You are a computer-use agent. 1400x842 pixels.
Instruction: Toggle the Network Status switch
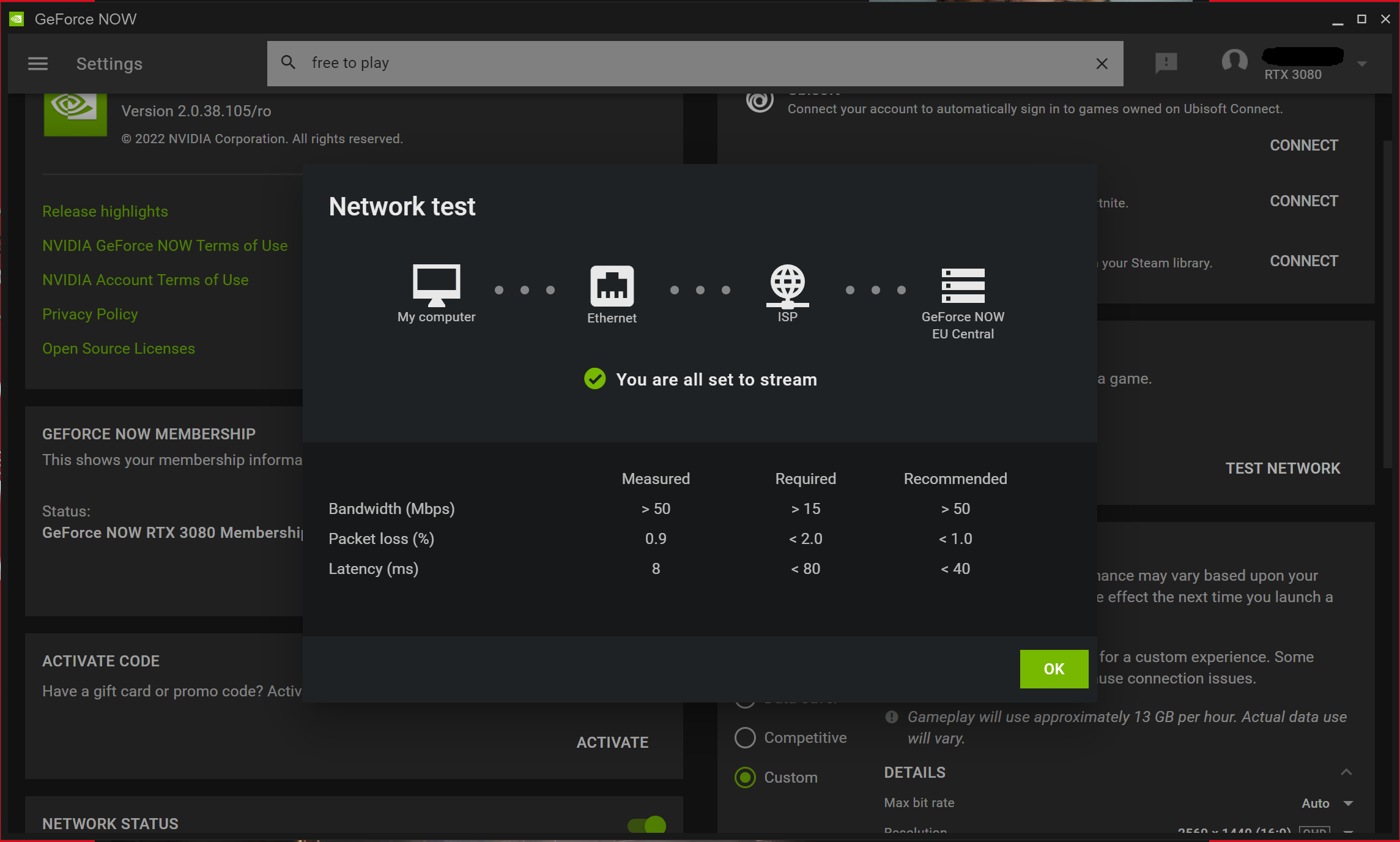click(646, 825)
